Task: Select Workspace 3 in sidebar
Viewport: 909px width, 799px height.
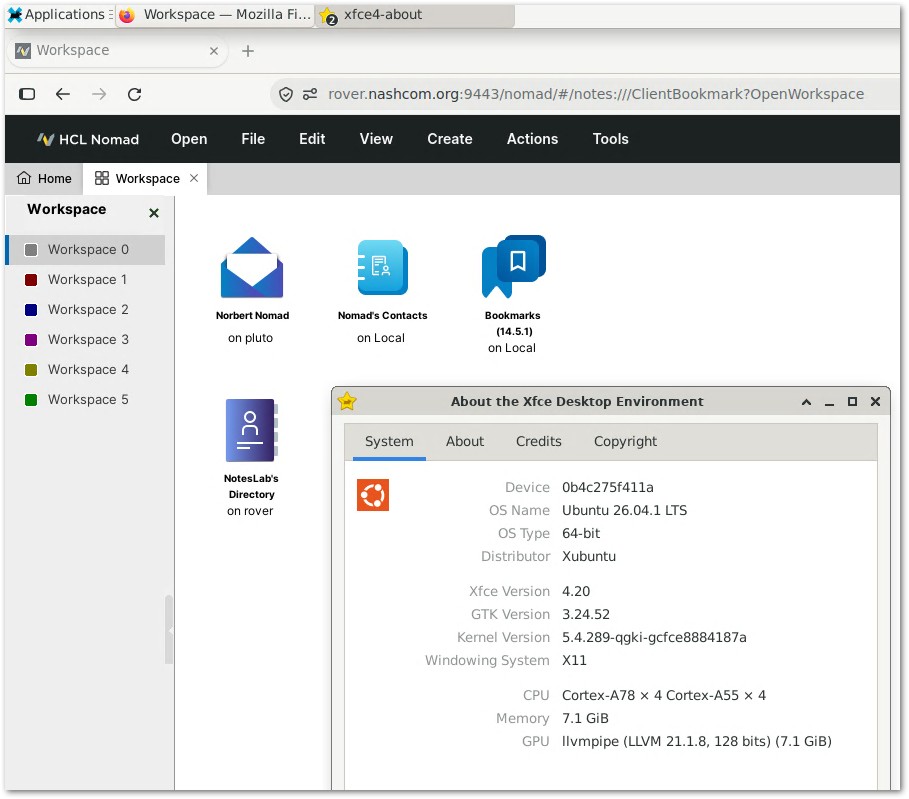Action: (x=85, y=340)
